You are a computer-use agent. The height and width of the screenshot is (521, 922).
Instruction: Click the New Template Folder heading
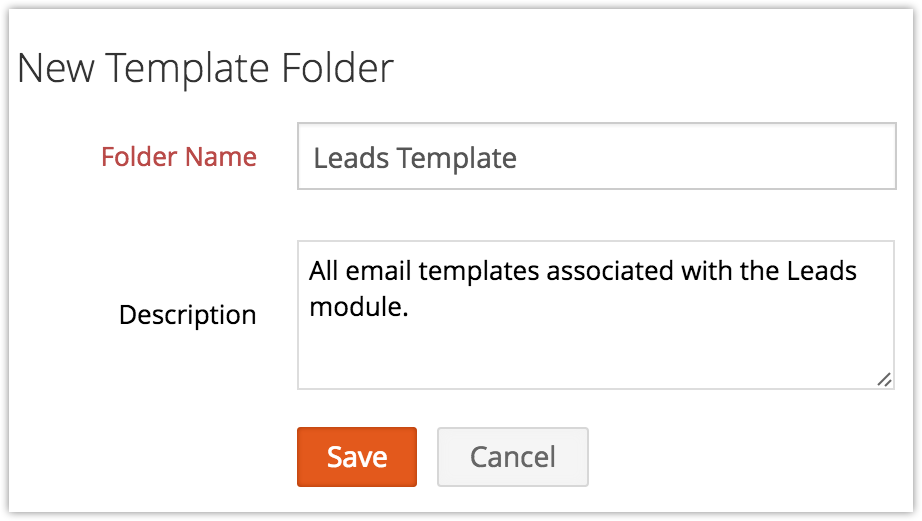pyautogui.click(x=205, y=68)
